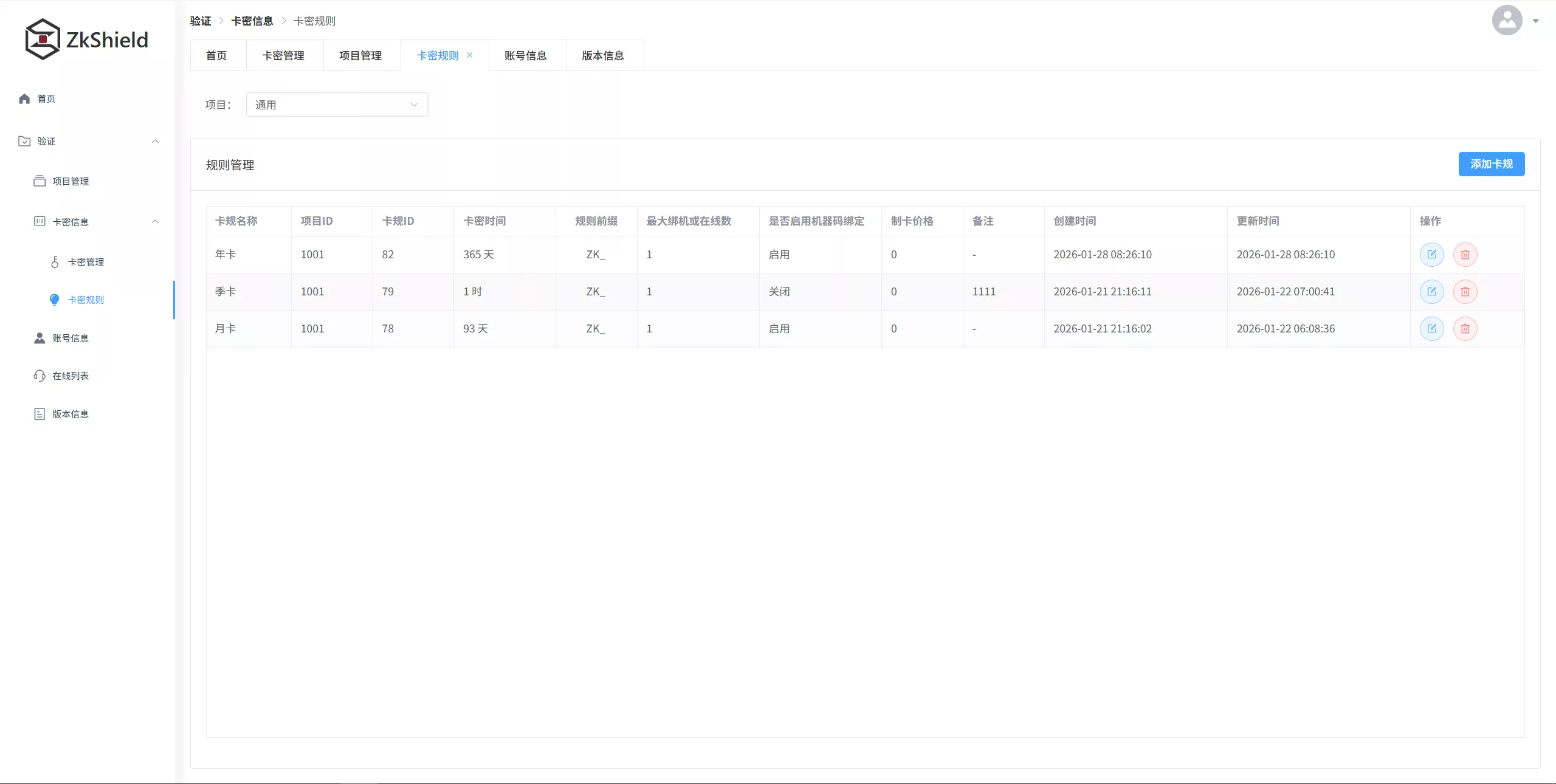Click the edit icon for 年卡 row
The image size is (1556, 784).
click(x=1431, y=255)
